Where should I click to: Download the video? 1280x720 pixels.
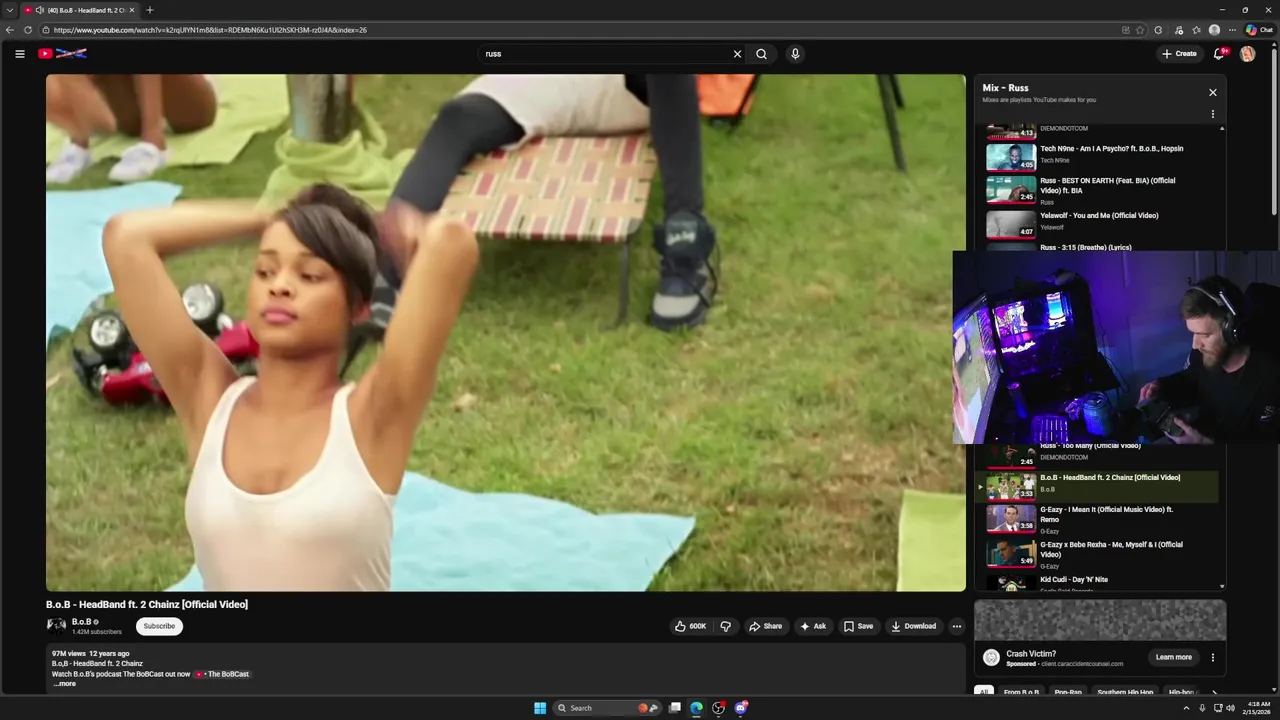913,626
